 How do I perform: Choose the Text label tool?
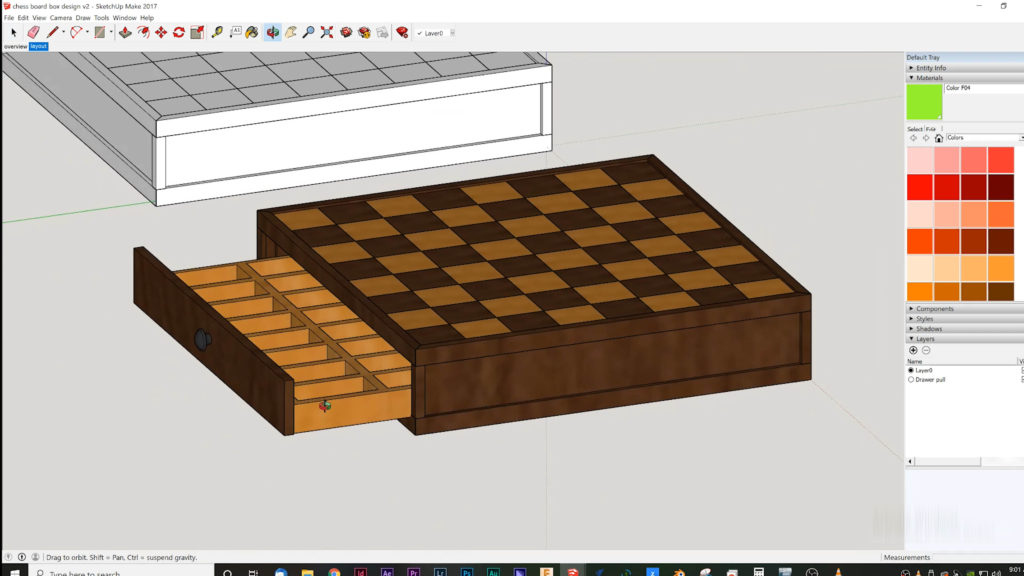[x=235, y=33]
